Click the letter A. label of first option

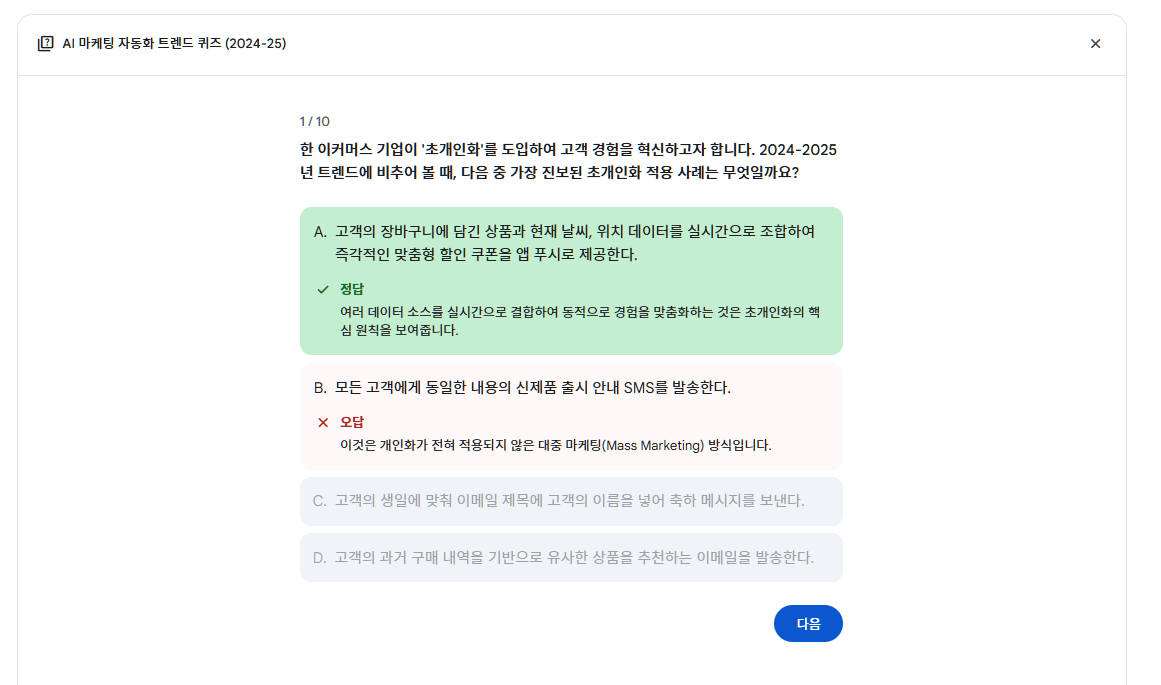320,232
